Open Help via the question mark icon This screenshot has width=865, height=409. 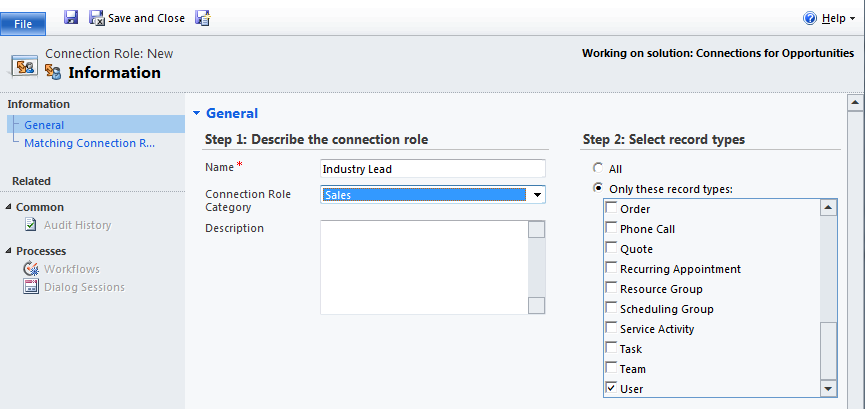[810, 18]
